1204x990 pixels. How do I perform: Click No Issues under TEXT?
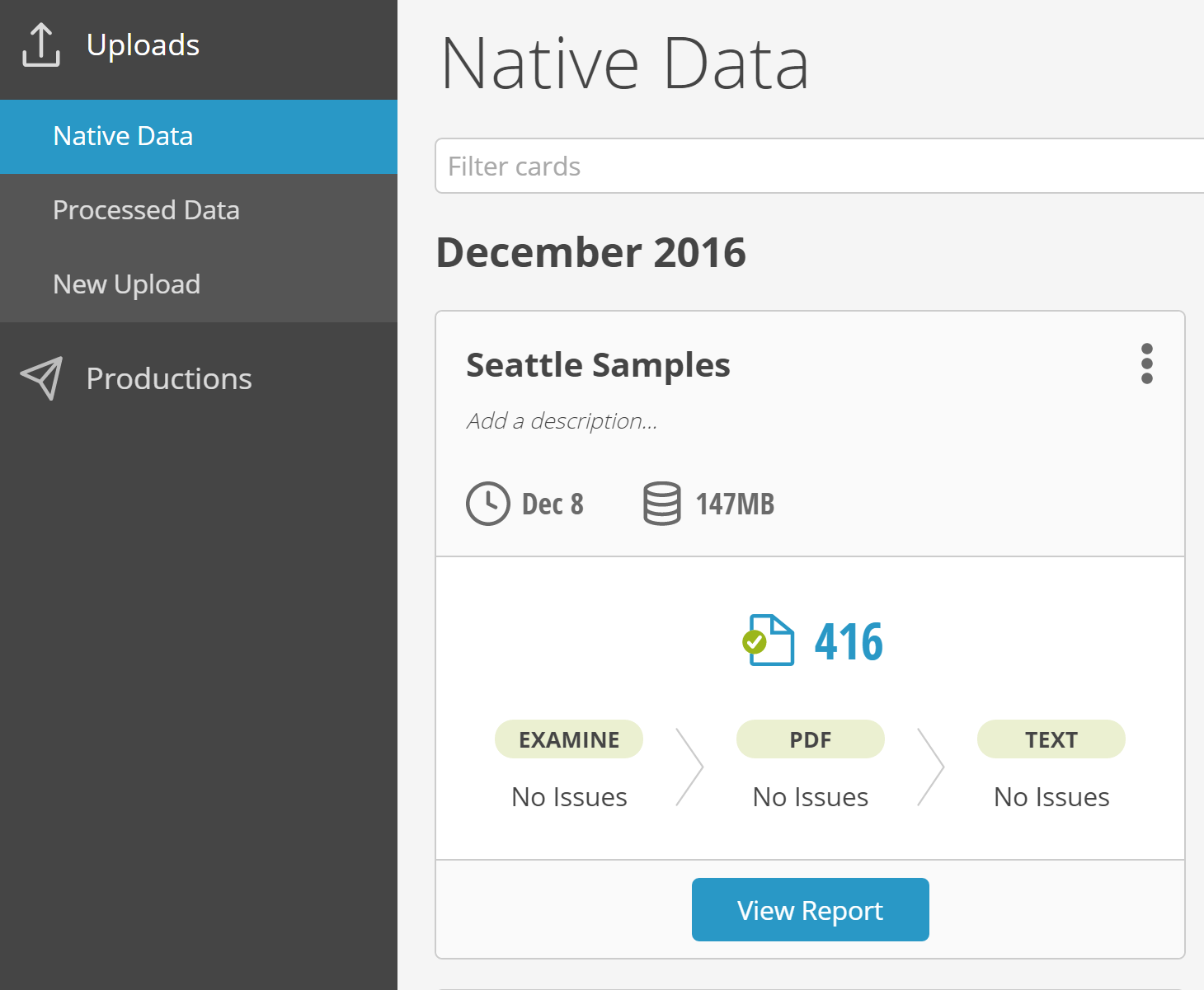[1051, 797]
